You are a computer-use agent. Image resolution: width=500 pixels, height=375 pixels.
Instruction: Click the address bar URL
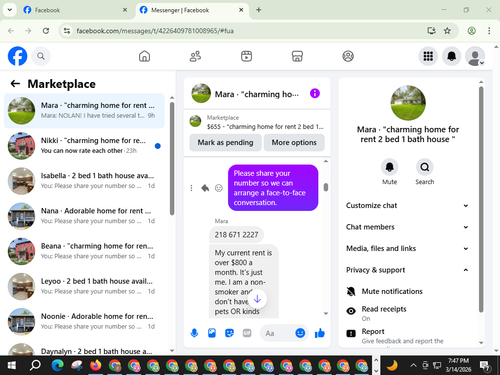click(x=155, y=31)
